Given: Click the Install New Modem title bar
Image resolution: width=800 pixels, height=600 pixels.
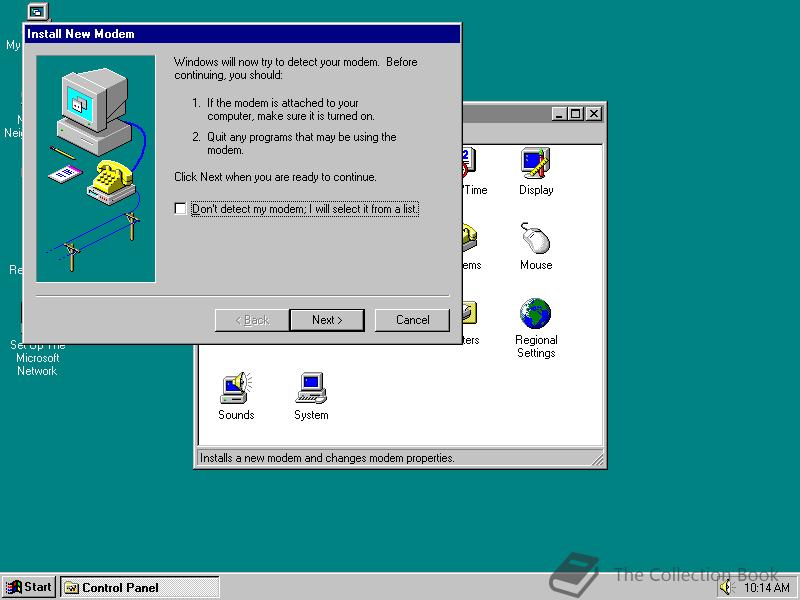Looking at the screenshot, I should pos(242,34).
